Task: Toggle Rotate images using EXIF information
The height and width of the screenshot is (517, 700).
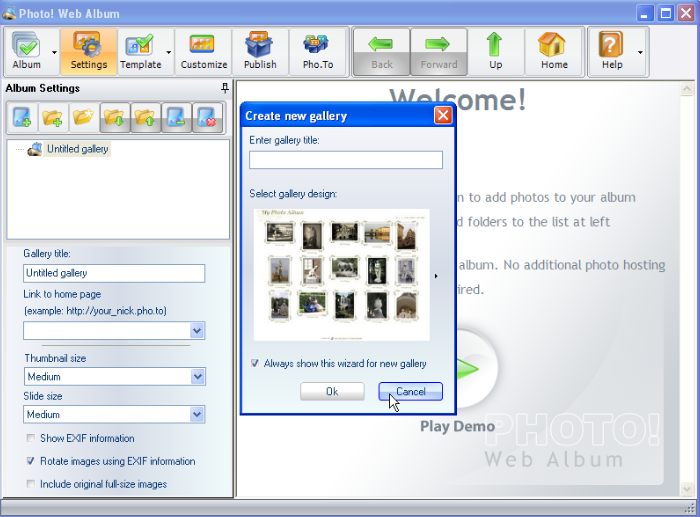Action: pyautogui.click(x=30, y=461)
